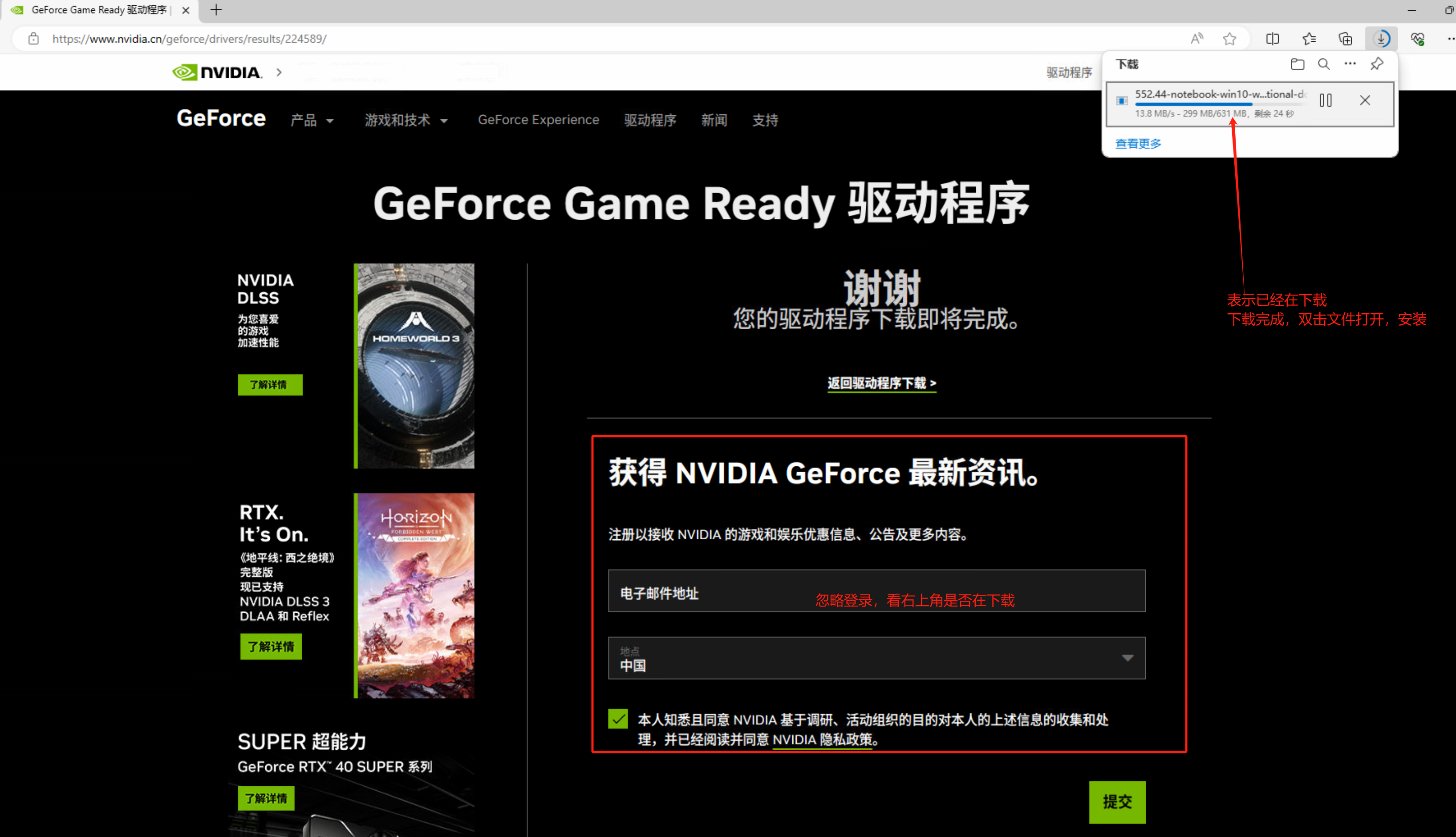This screenshot has height=837, width=1456.
Task: Open downloads folder icon in panel
Action: point(1297,64)
